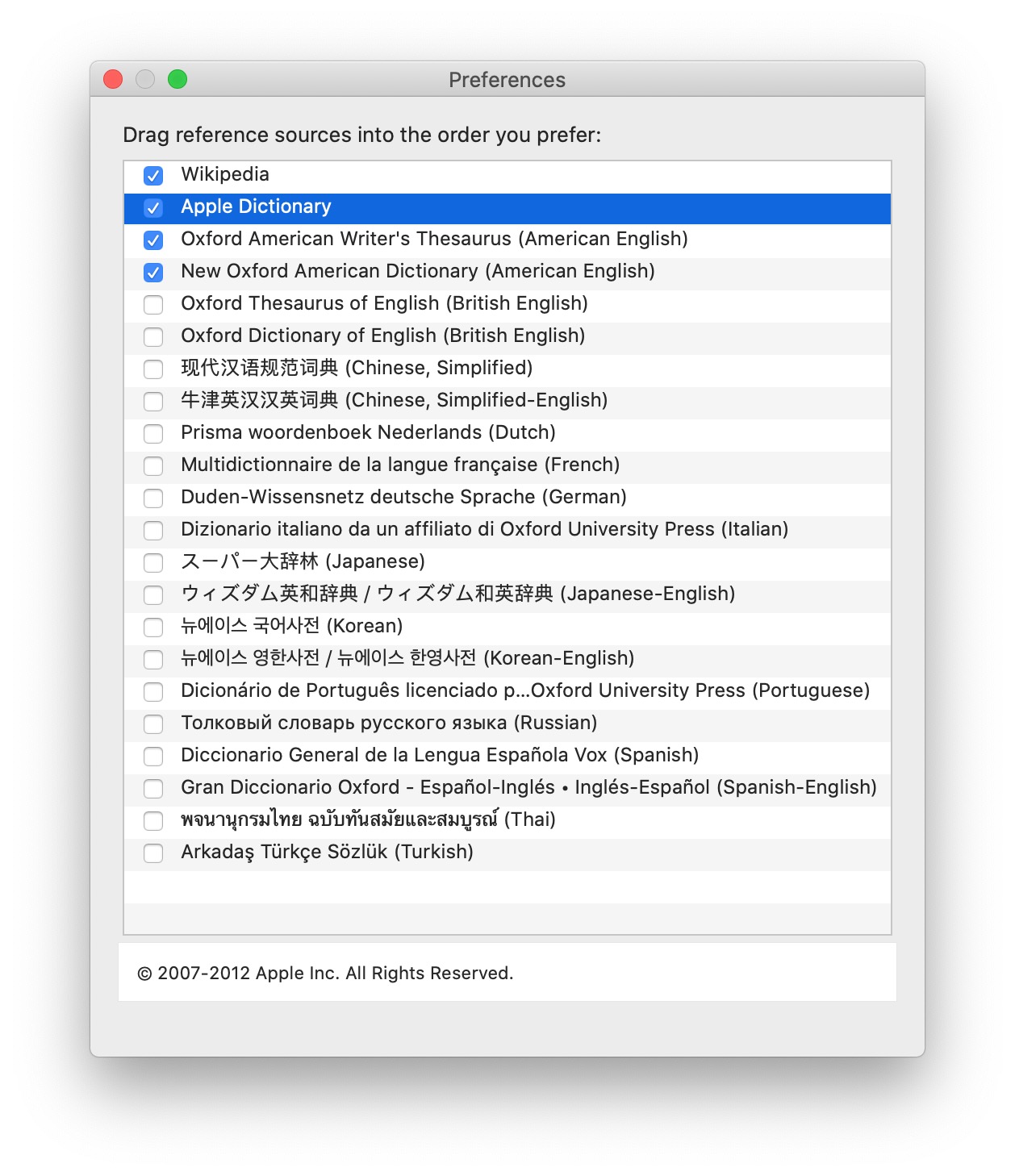Select the 牛津英汉汉英词典 row text
This screenshot has width=1015, height=1176.
pos(395,400)
